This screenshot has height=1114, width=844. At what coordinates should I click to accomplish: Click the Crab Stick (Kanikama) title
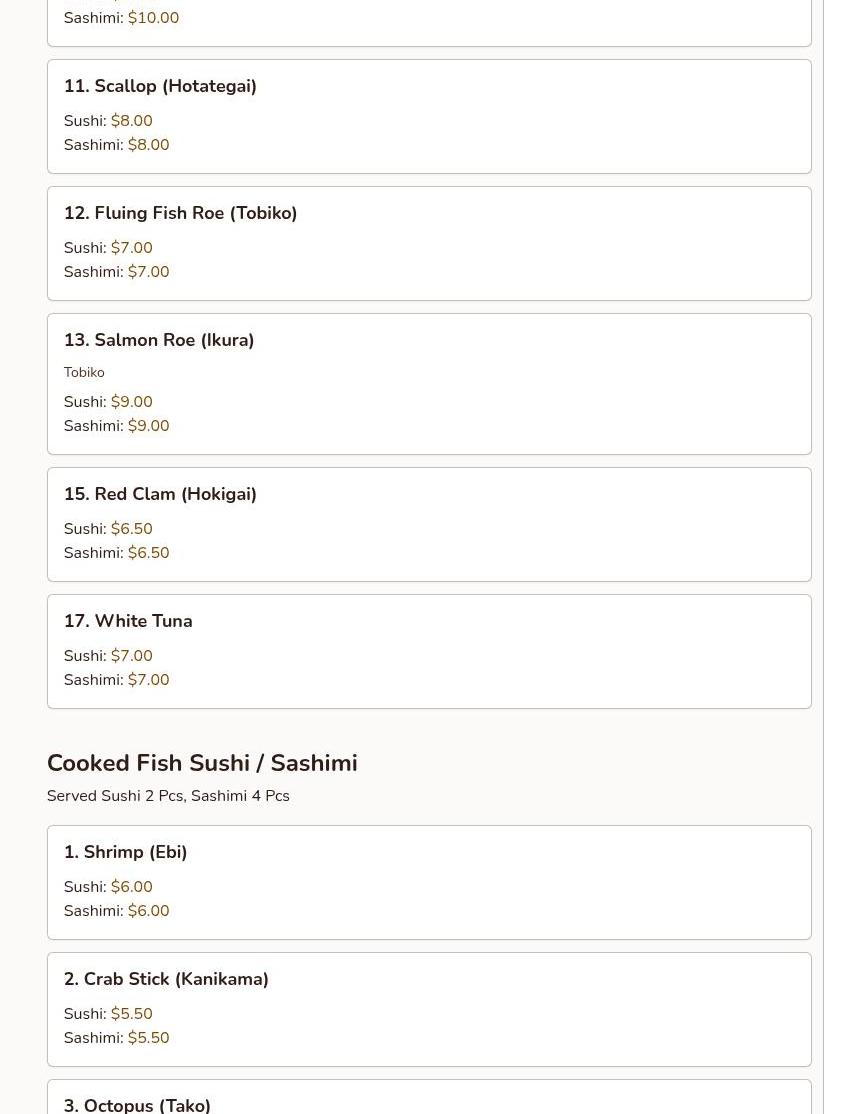166,979
